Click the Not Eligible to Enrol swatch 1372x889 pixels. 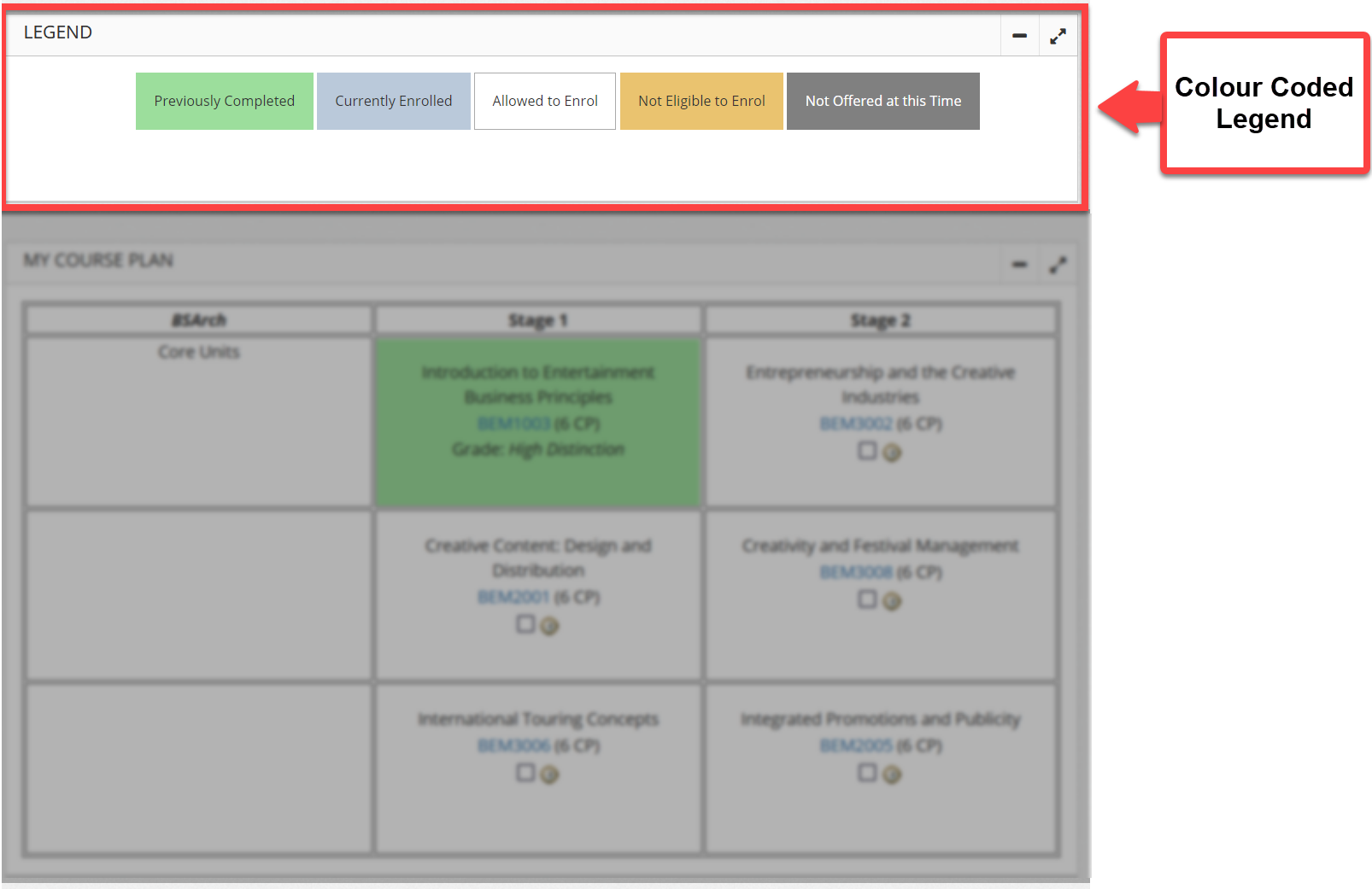point(701,101)
